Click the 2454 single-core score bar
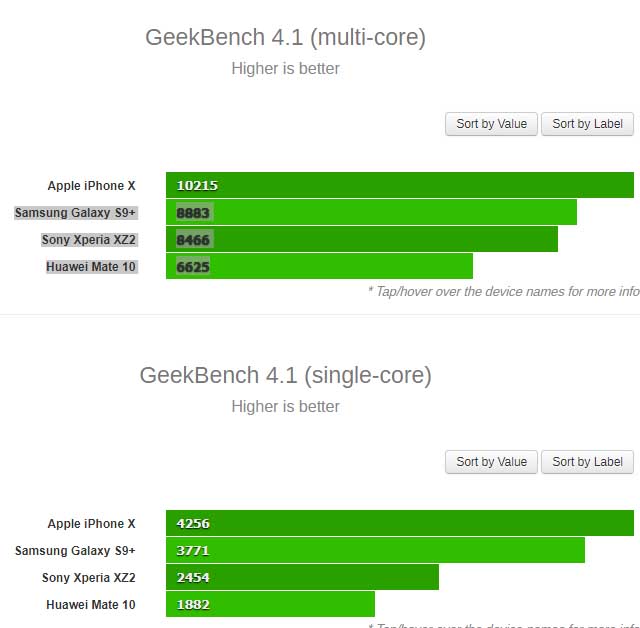 tap(302, 577)
